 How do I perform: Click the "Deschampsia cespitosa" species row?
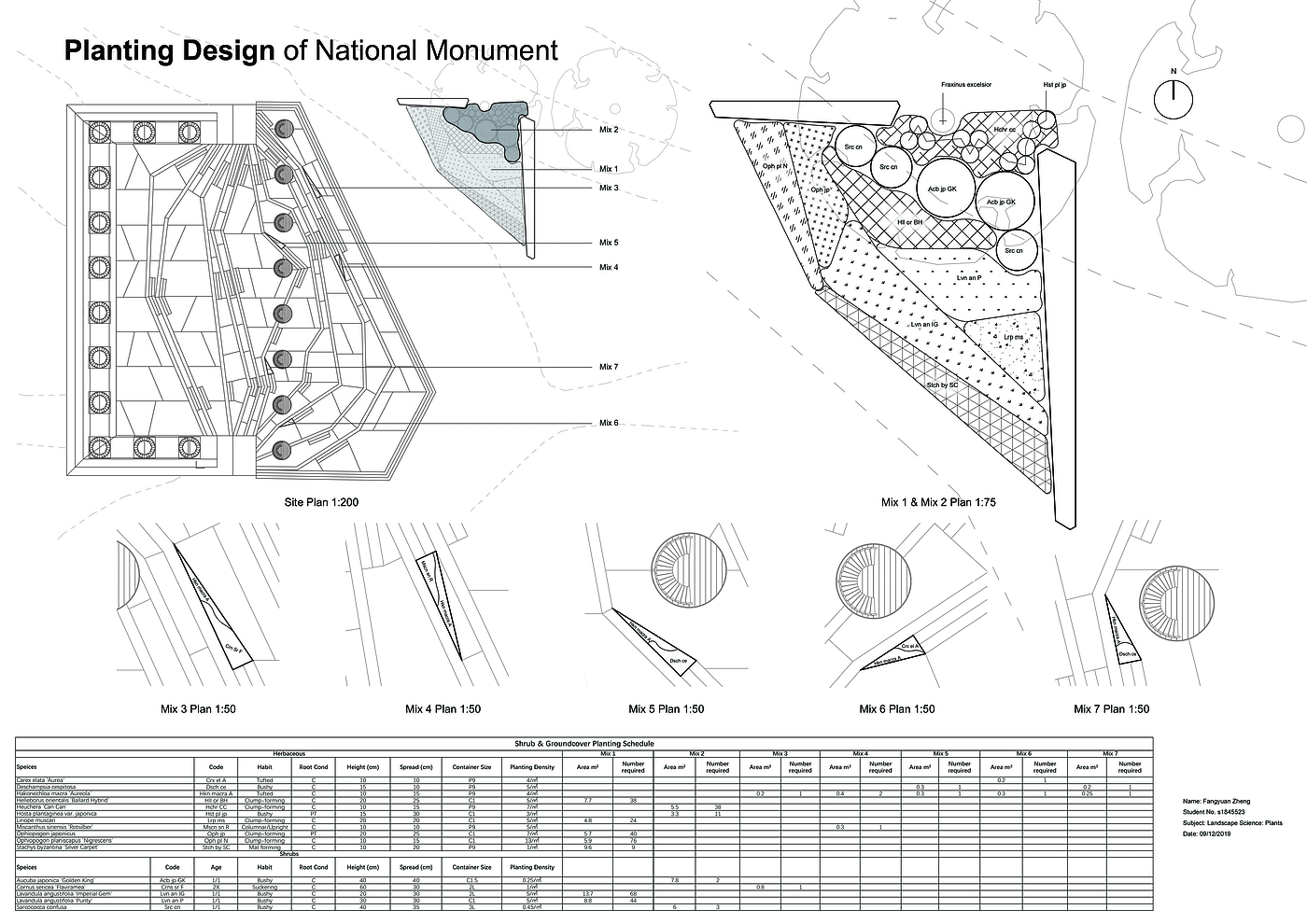tap(584, 787)
